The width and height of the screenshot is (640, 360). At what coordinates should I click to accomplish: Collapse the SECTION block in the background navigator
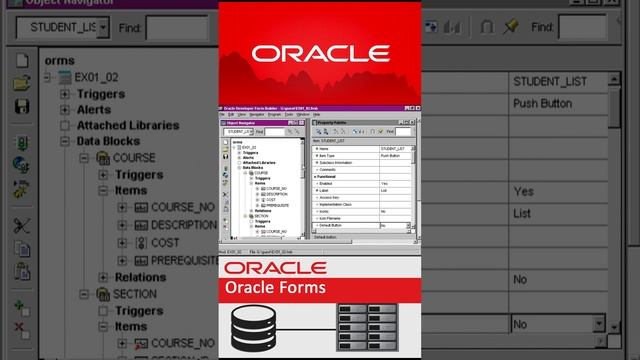pyautogui.click(x=84, y=294)
